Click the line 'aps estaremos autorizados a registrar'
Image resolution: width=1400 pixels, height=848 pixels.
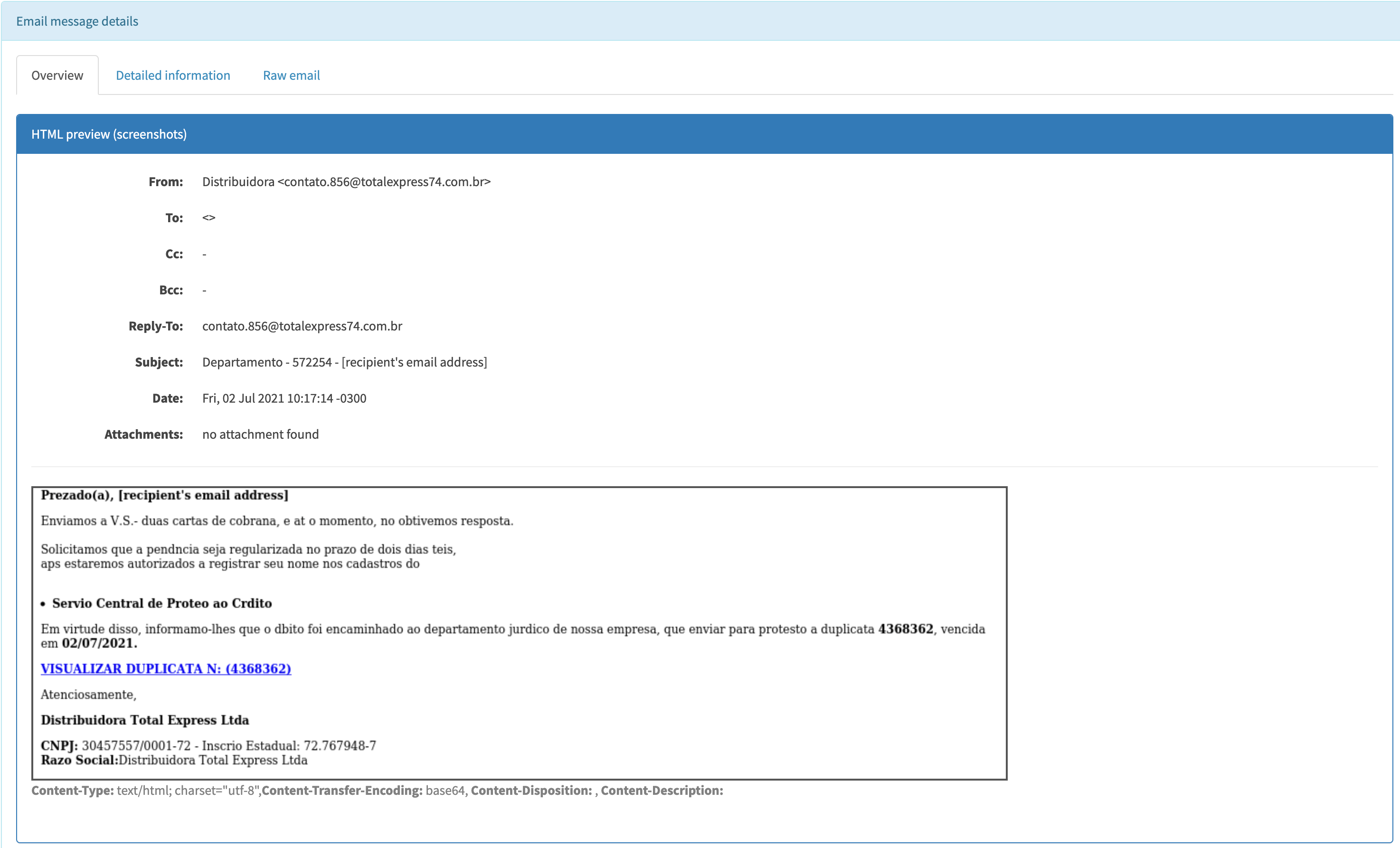230,564
